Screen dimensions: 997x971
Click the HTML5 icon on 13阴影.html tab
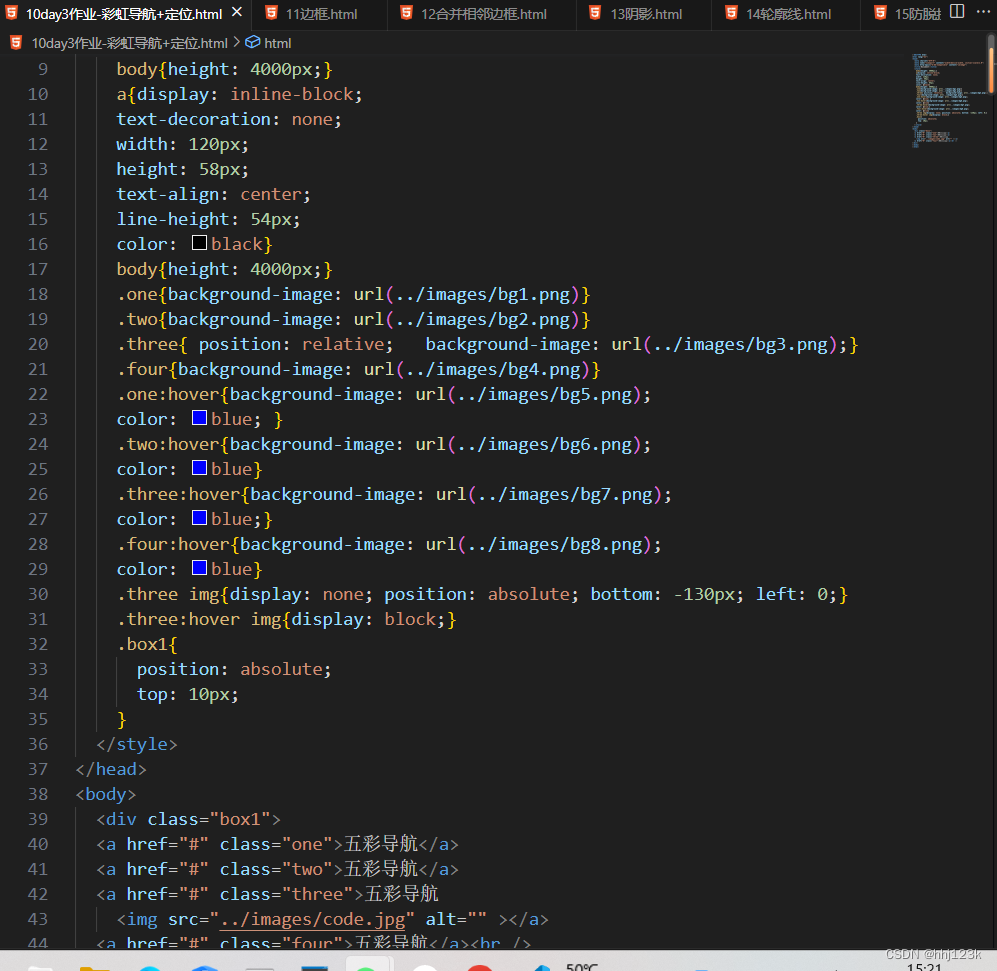click(x=596, y=13)
